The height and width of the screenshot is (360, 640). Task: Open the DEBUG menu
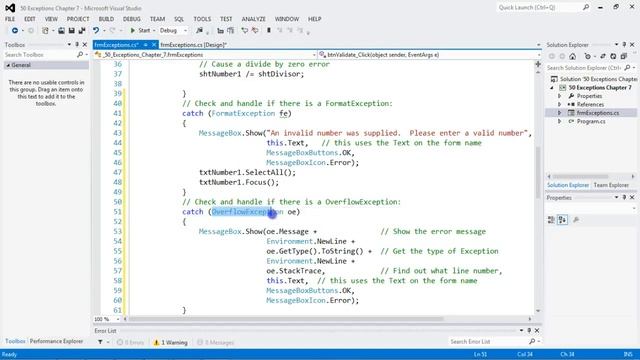131,19
